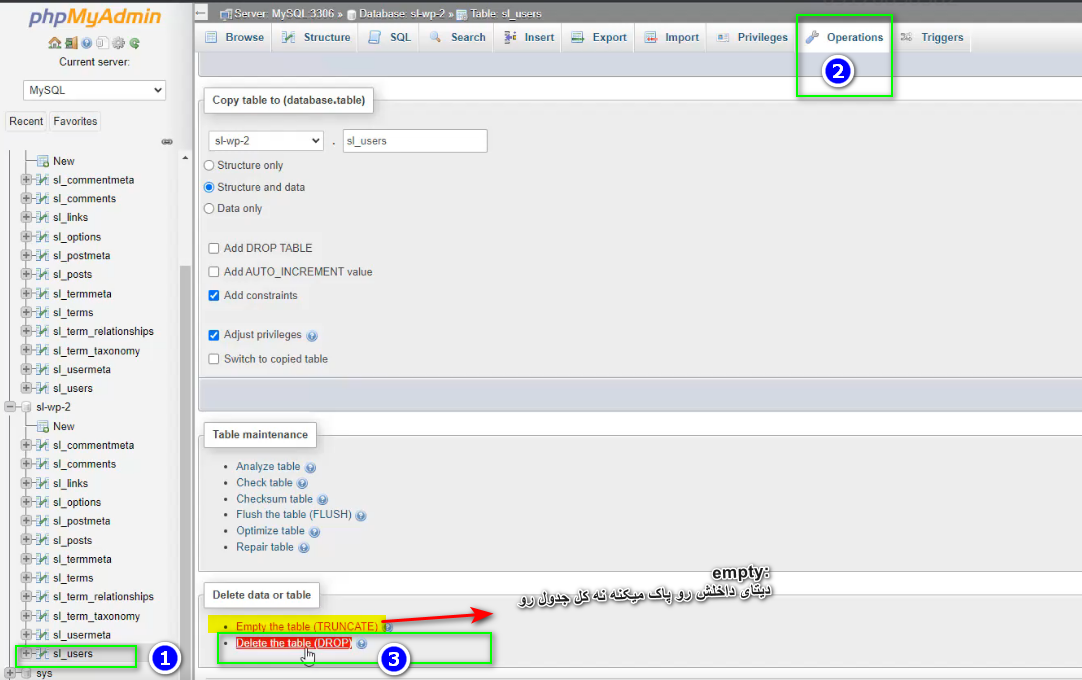1082x680 pixels.
Task: Expand the sys database tree node
Action: pyautogui.click(x=10, y=672)
